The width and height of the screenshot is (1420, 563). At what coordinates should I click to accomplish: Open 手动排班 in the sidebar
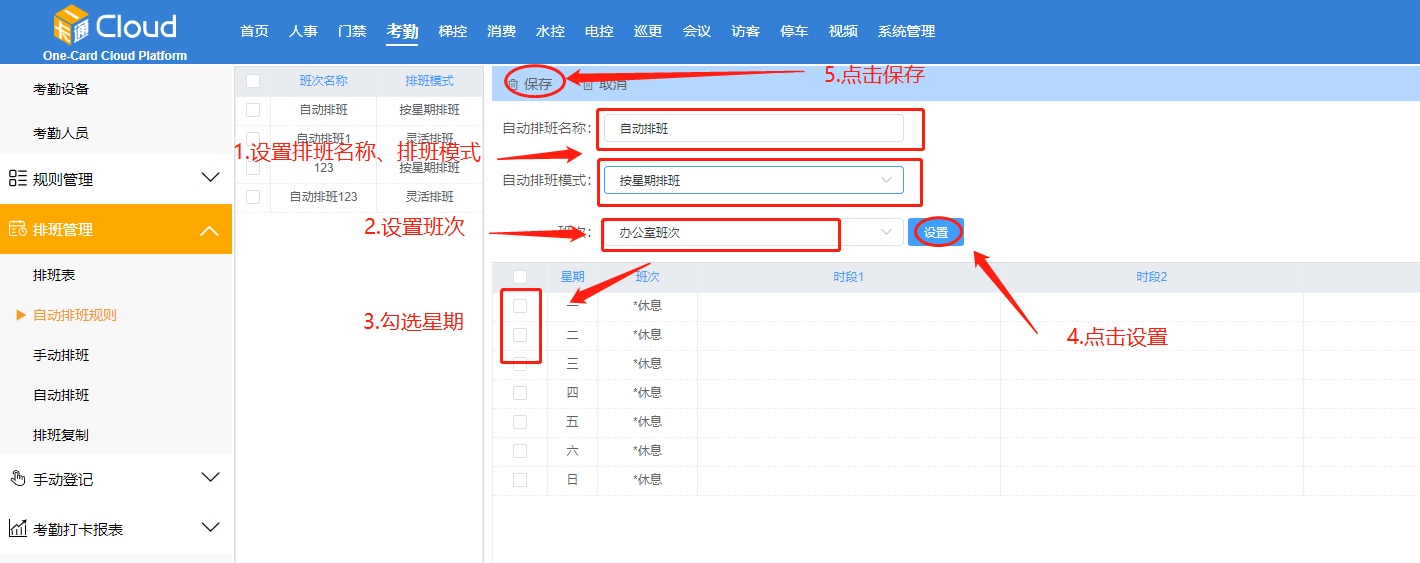(61, 355)
